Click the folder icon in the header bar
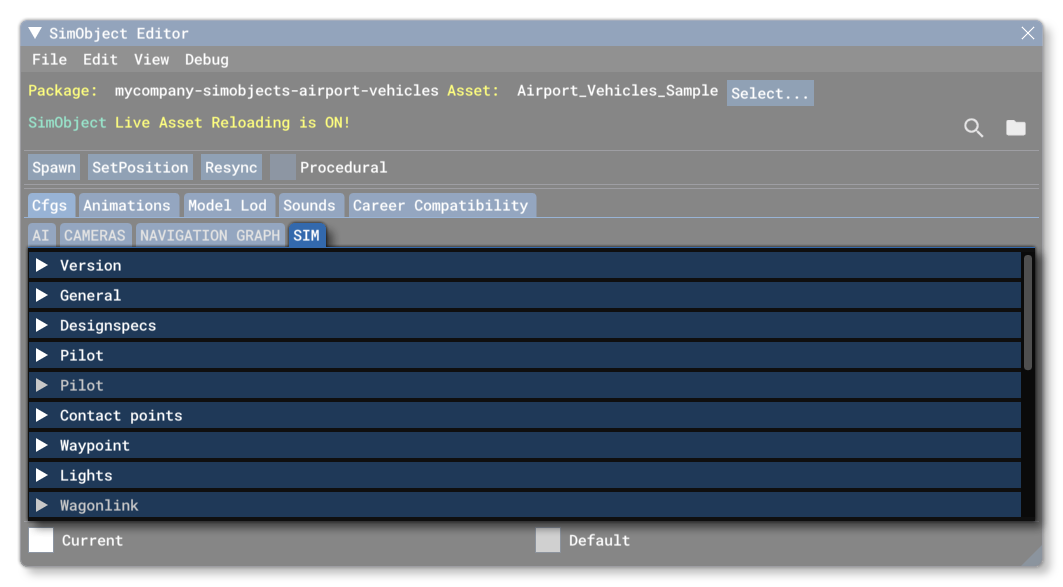 coord(1015,128)
